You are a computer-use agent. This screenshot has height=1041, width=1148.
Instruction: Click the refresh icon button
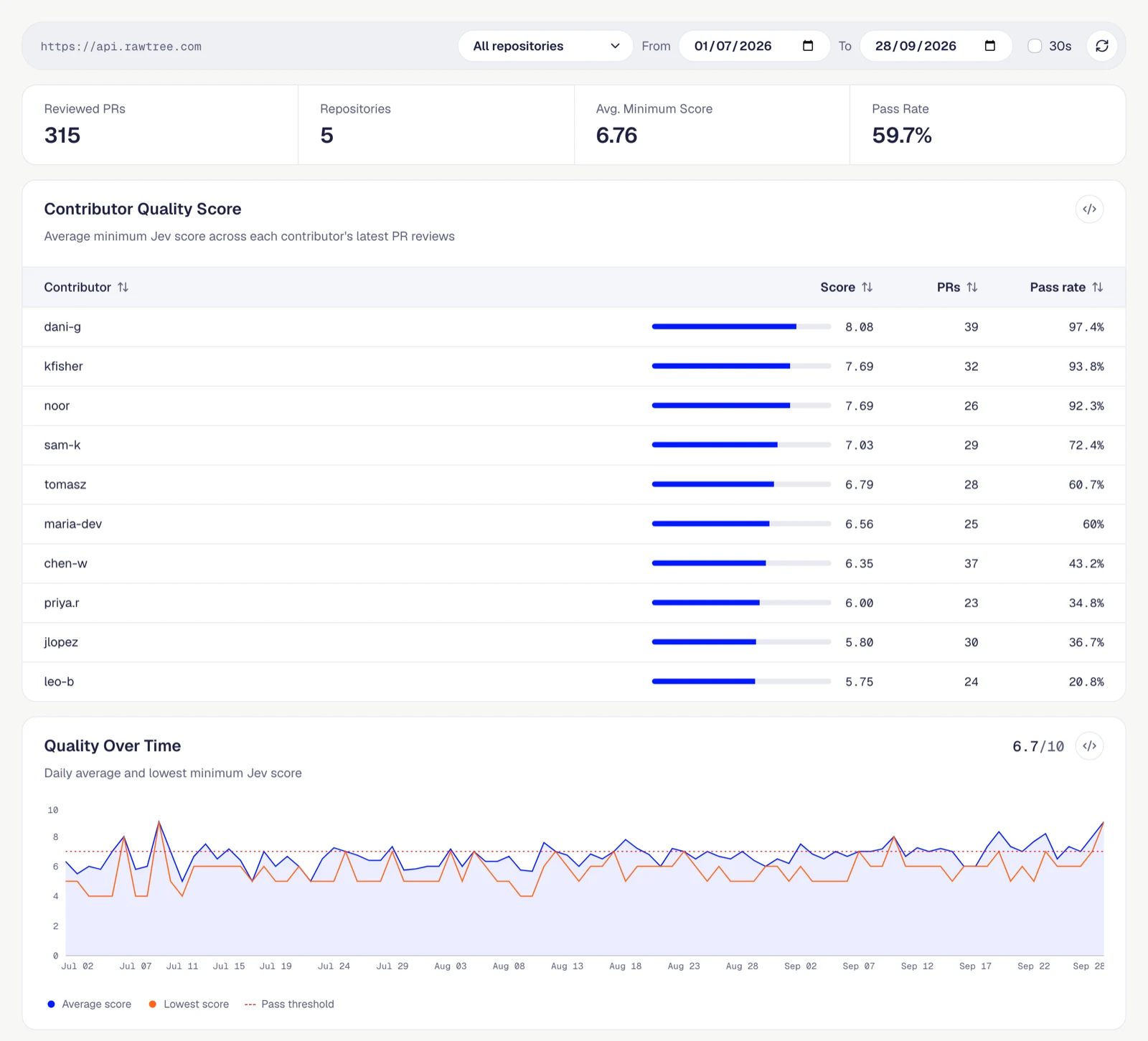1102,46
